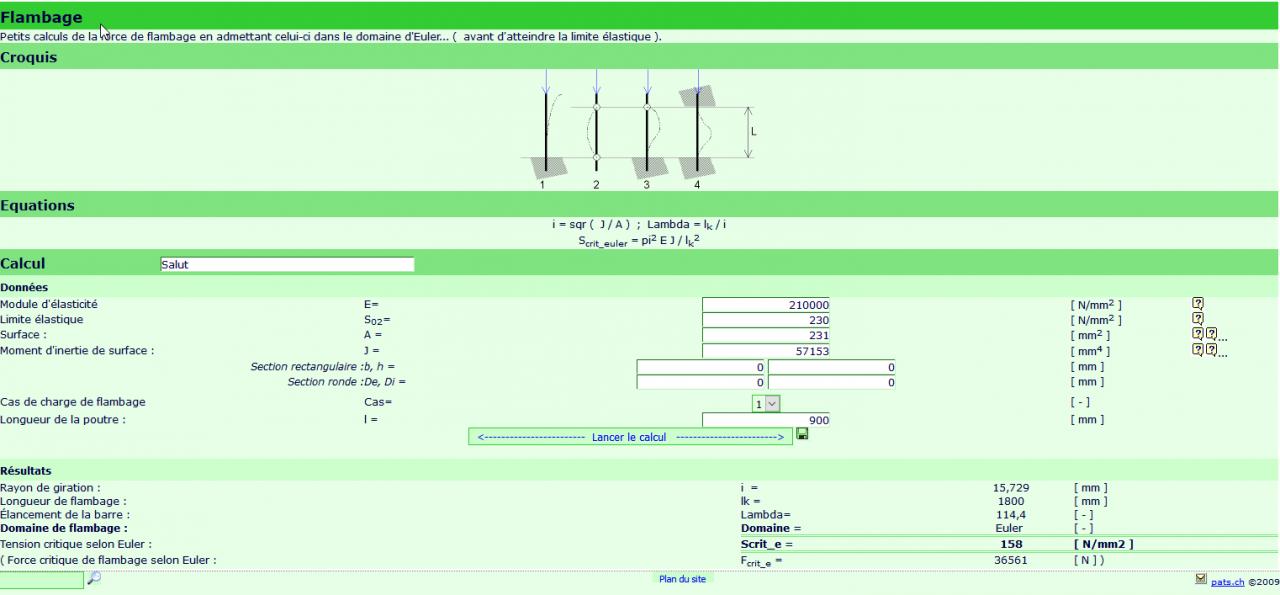Click the Croquis section heading
Image resolution: width=1280 pixels, height=595 pixels.
tap(29, 57)
